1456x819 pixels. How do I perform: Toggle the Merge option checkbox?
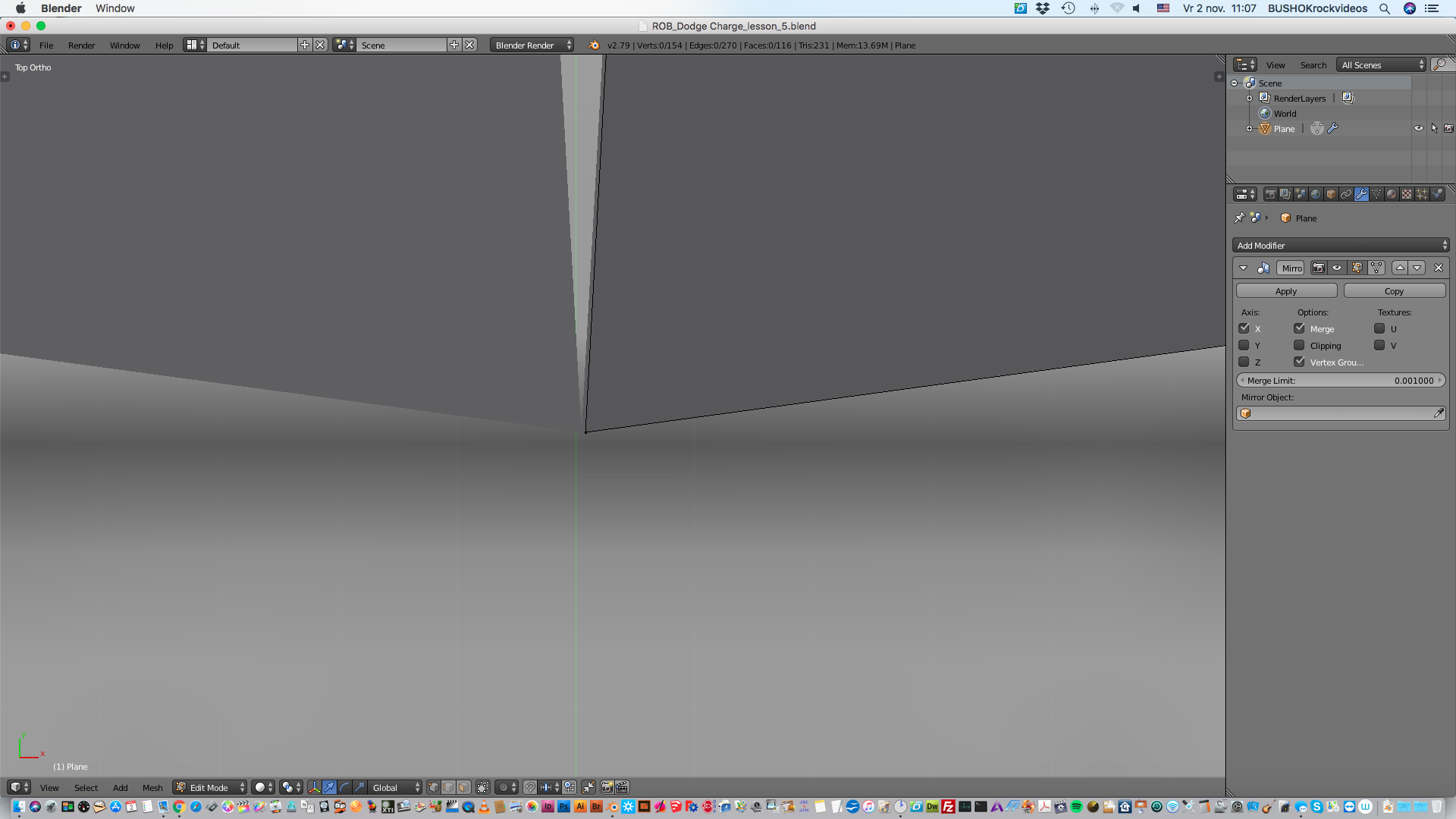click(1300, 328)
